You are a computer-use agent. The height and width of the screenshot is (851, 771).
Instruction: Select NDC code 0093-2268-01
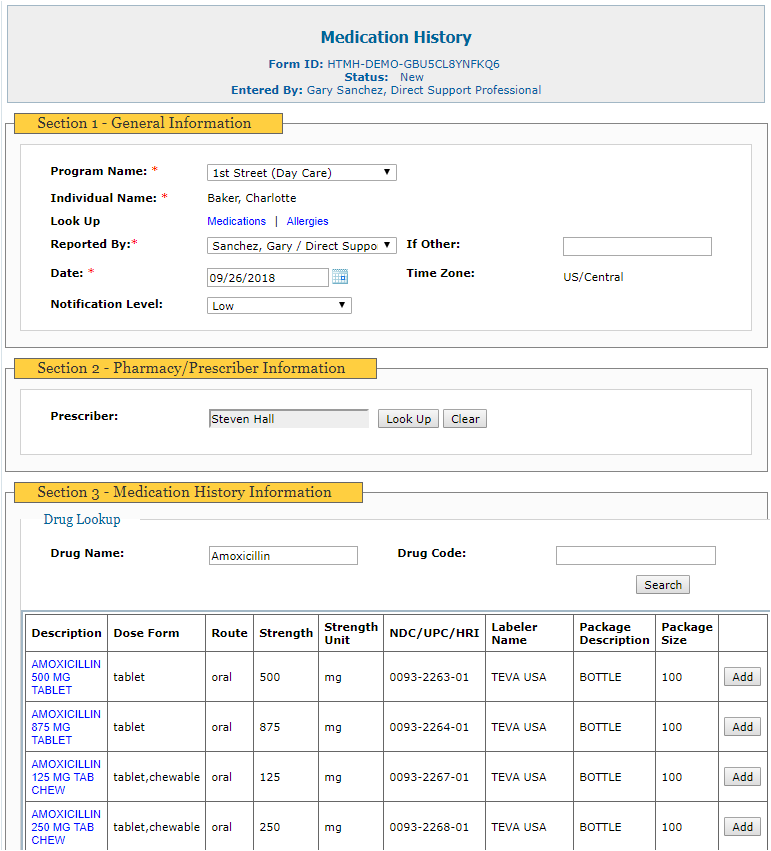[x=429, y=827]
